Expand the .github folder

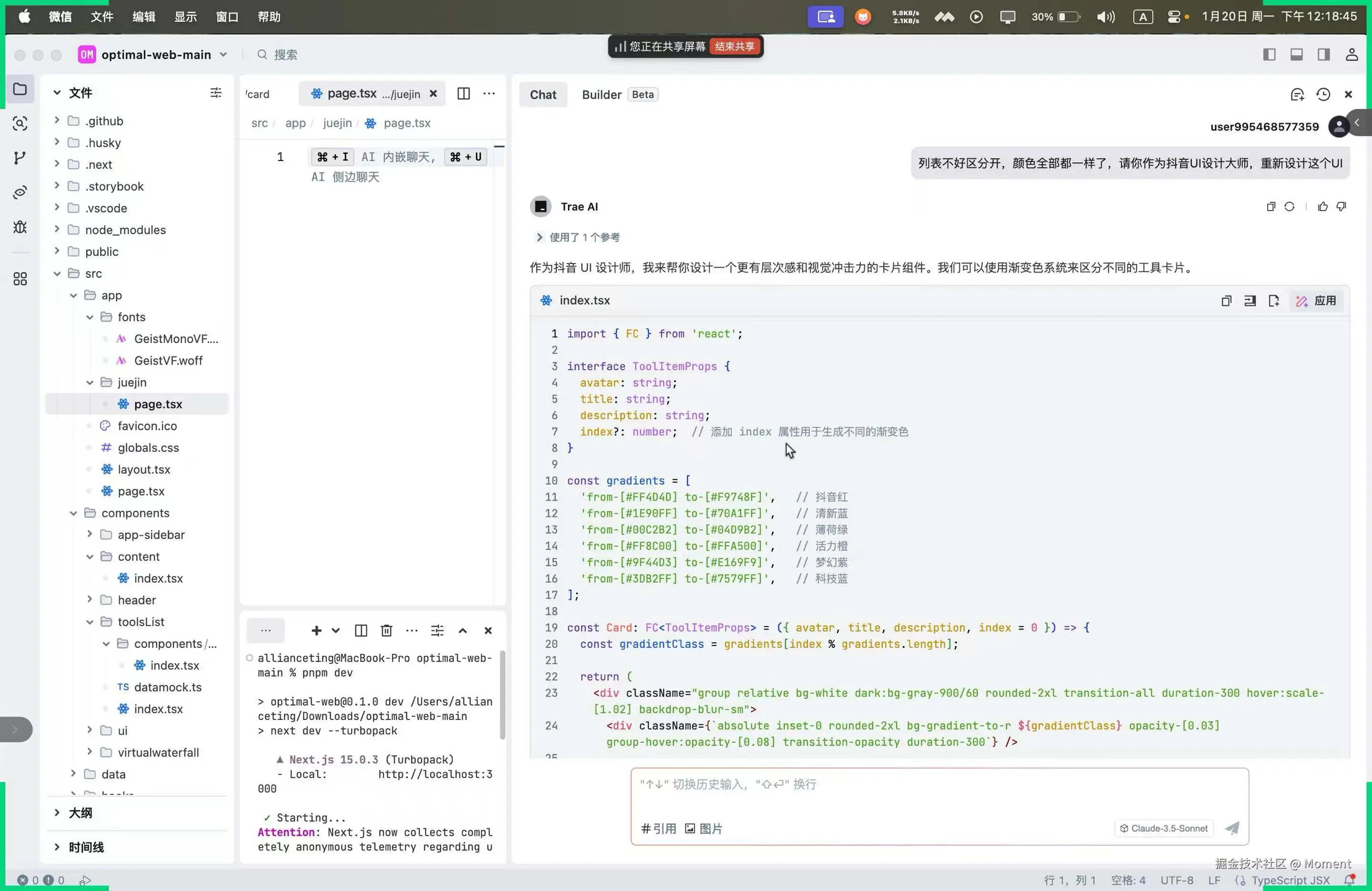point(57,121)
